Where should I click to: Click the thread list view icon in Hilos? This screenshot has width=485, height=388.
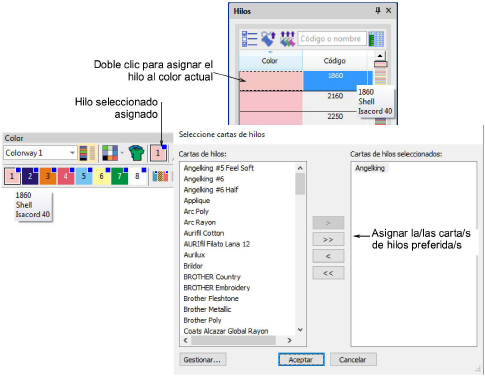pyautogui.click(x=249, y=39)
